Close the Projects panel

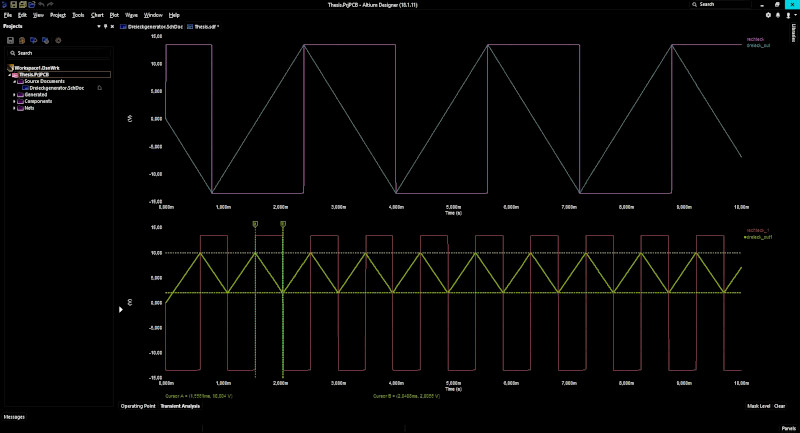pyautogui.click(x=112, y=27)
